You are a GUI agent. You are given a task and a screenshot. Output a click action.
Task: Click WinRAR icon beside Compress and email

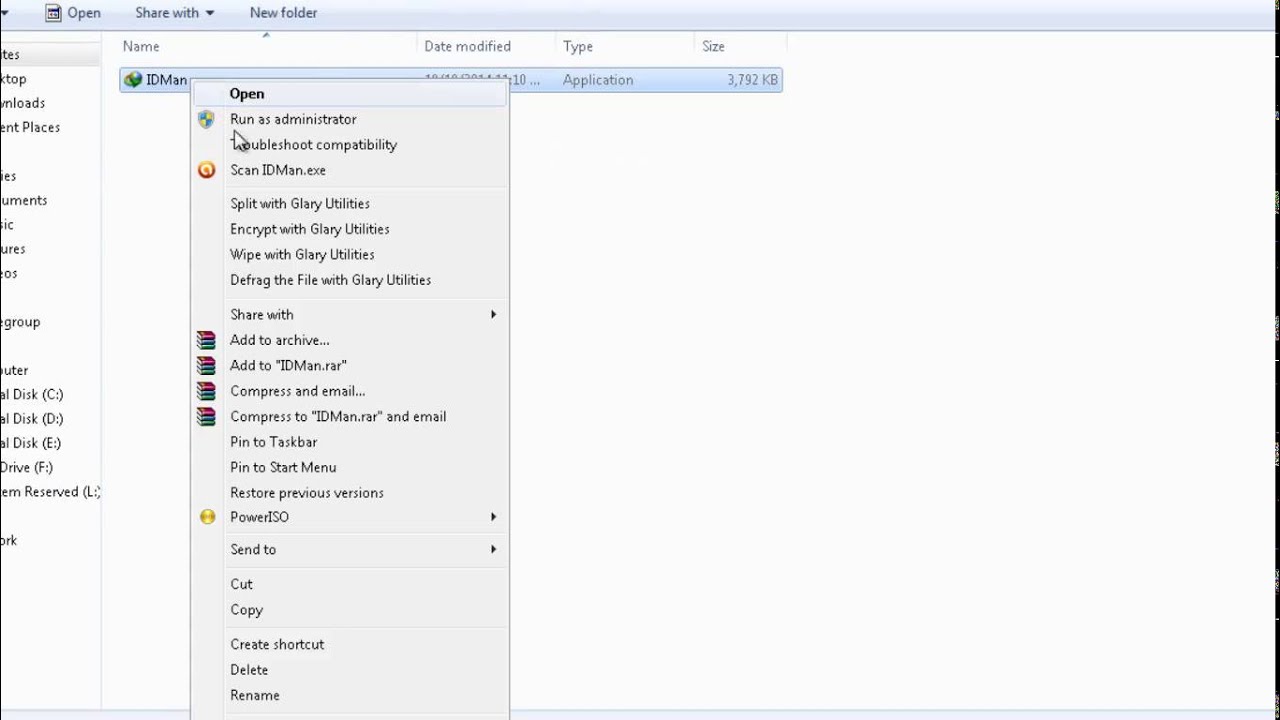pos(206,391)
